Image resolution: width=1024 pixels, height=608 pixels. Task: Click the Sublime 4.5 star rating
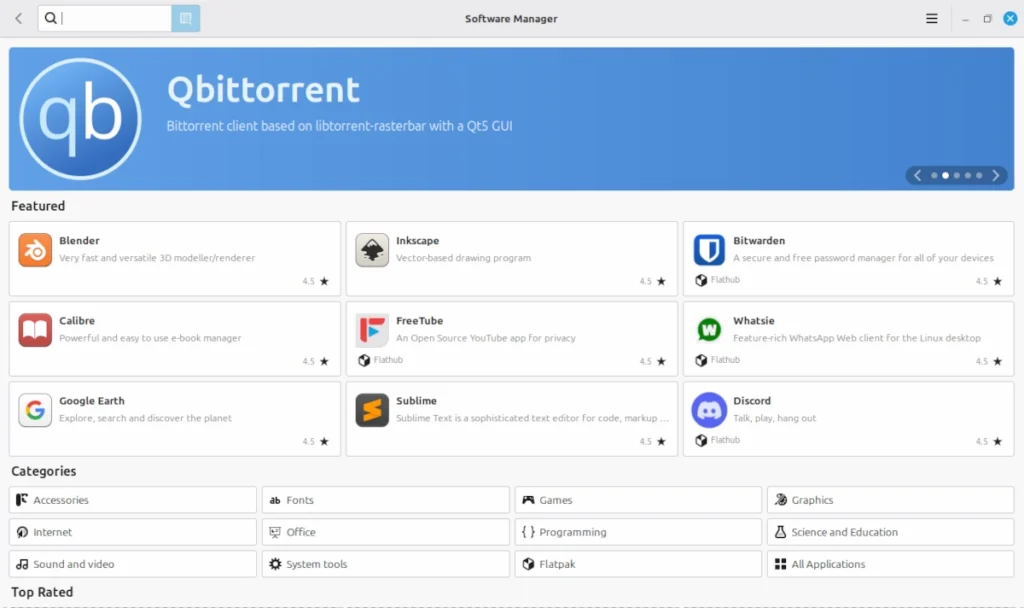click(x=652, y=441)
